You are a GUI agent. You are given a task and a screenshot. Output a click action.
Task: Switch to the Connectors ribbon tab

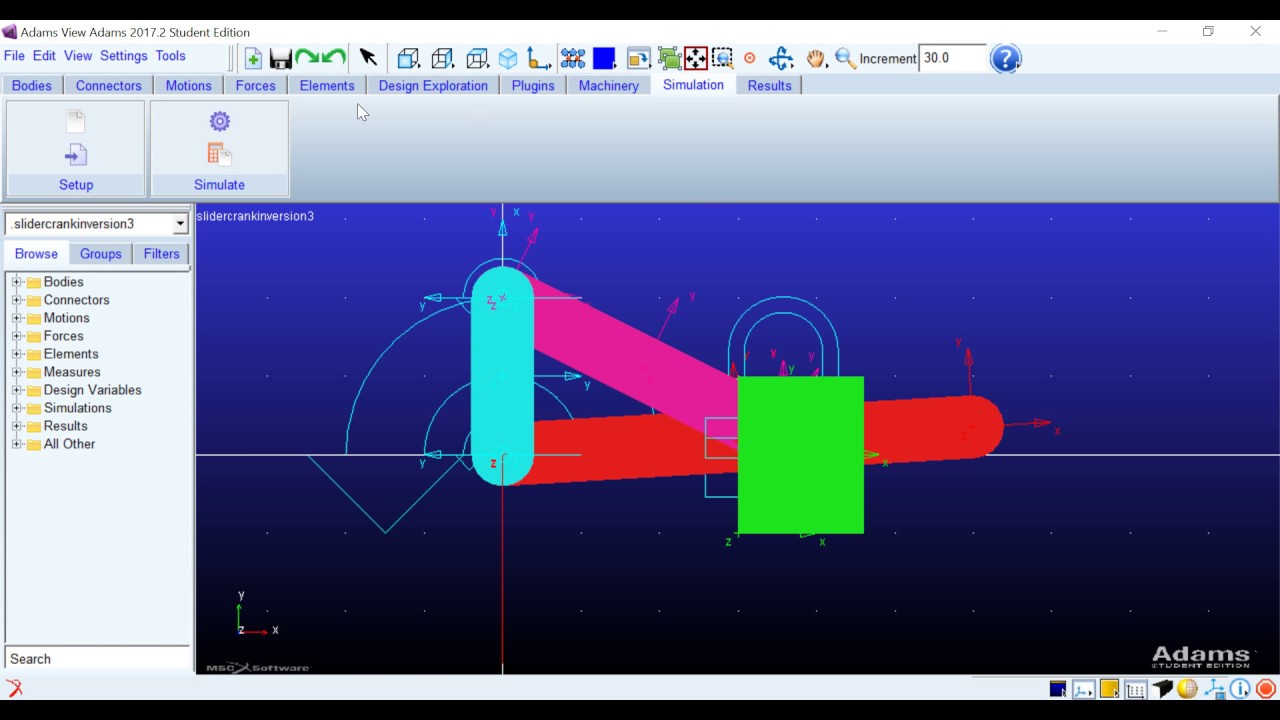(109, 85)
